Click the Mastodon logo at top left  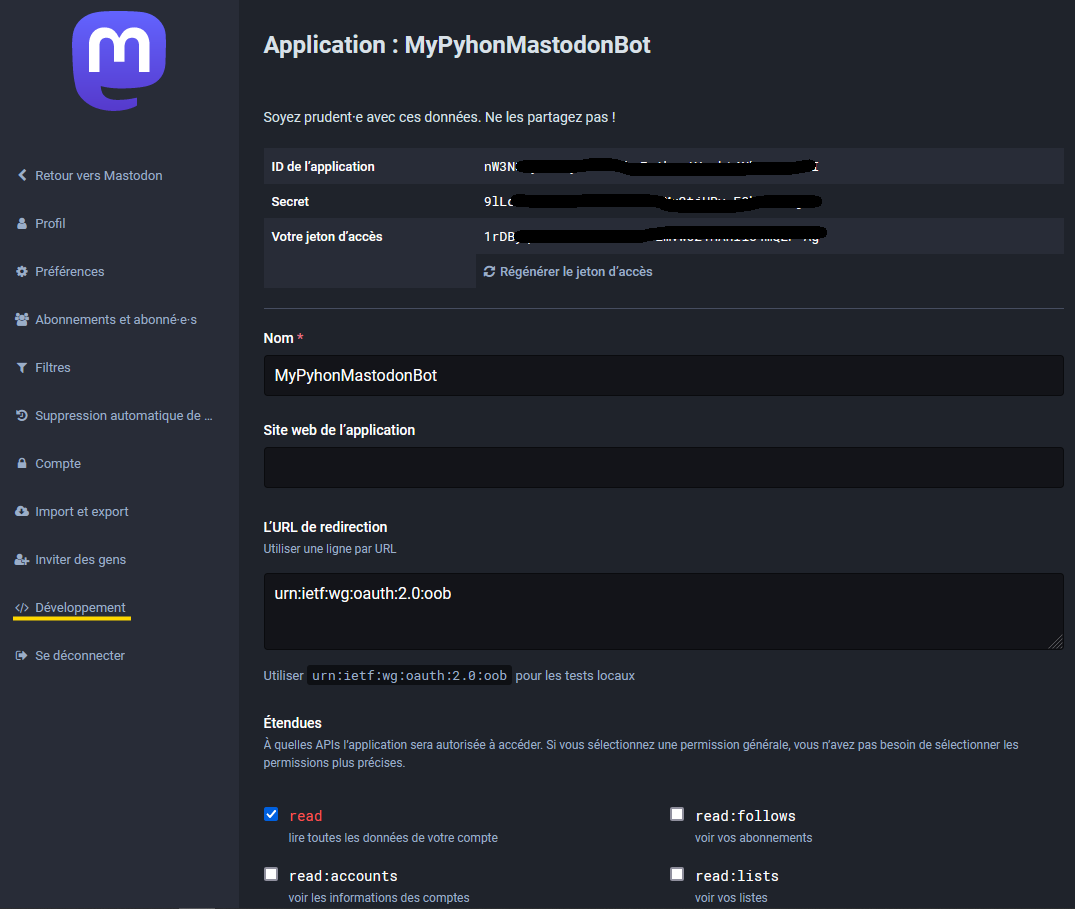coord(117,61)
